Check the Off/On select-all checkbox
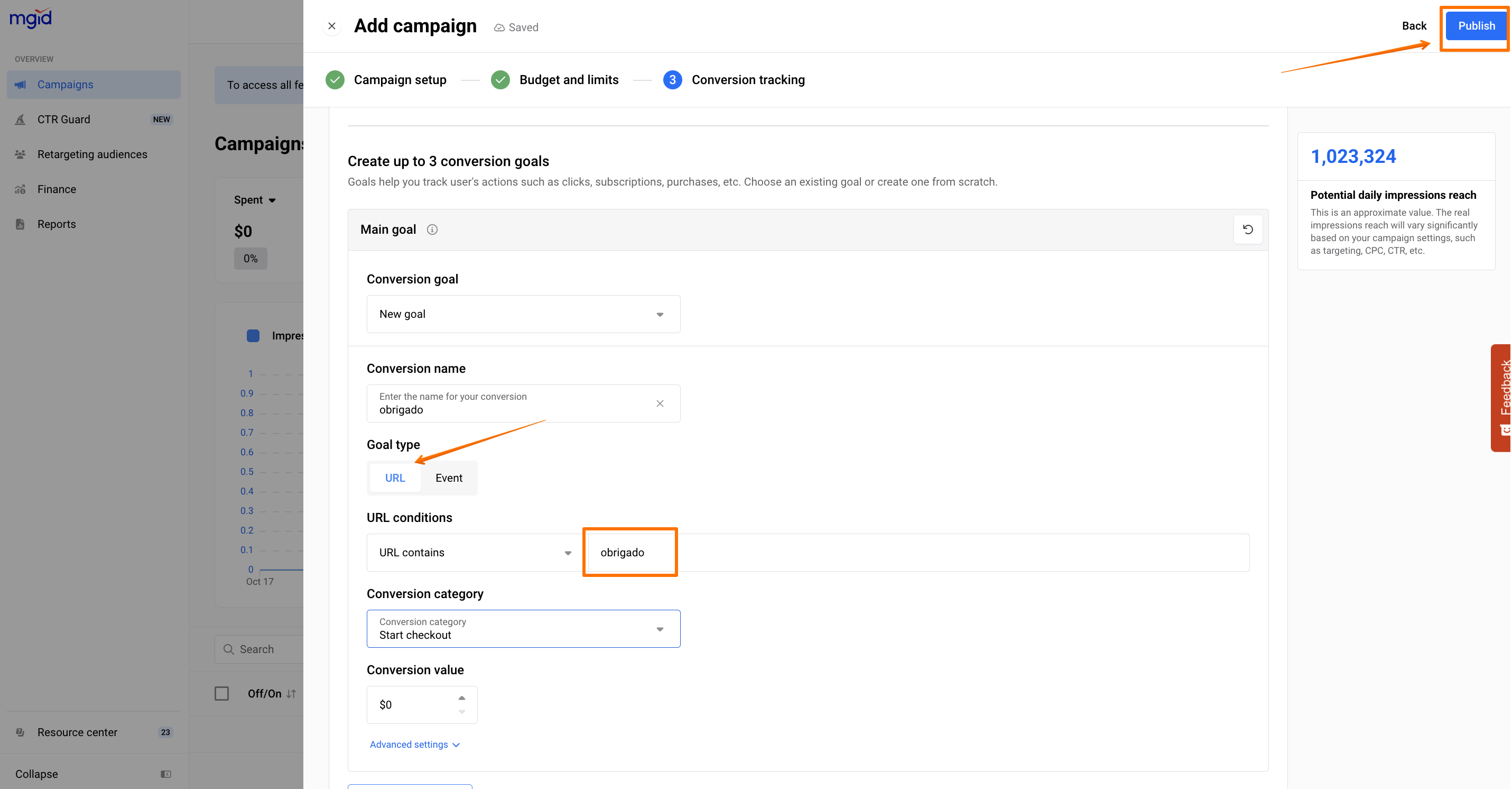This screenshot has width=1512, height=789. coord(222,694)
